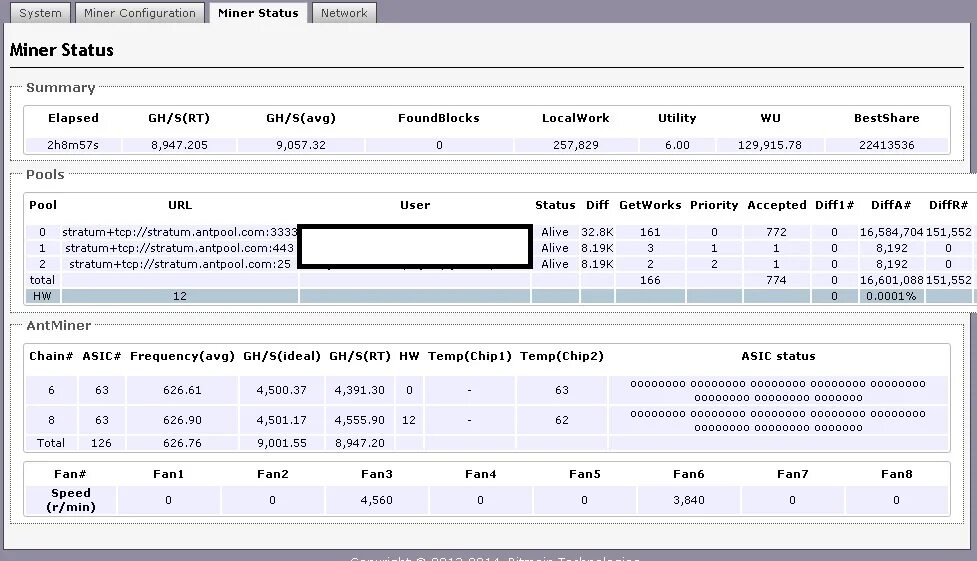Click the Miner Status page heading
The width and height of the screenshot is (977, 561).
(x=62, y=50)
